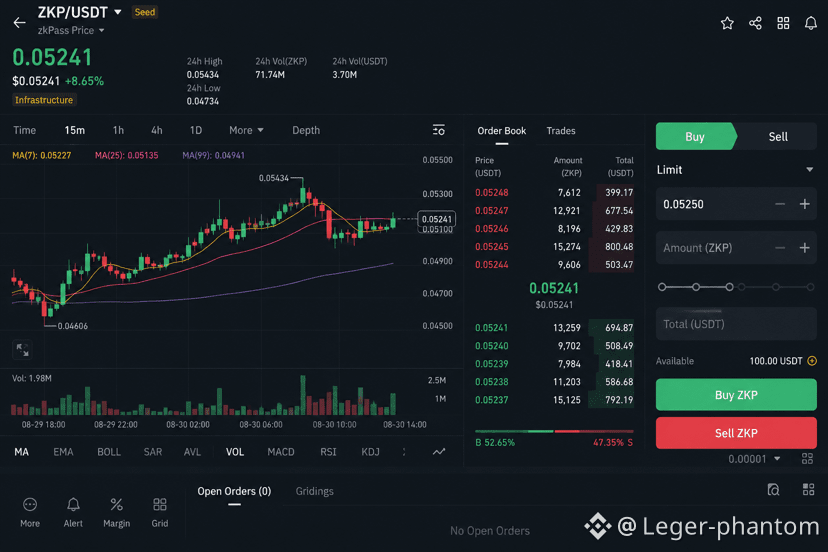Set amount slider to 75% node
Screen dimensions: 828x552
pyautogui.click(x=776, y=287)
